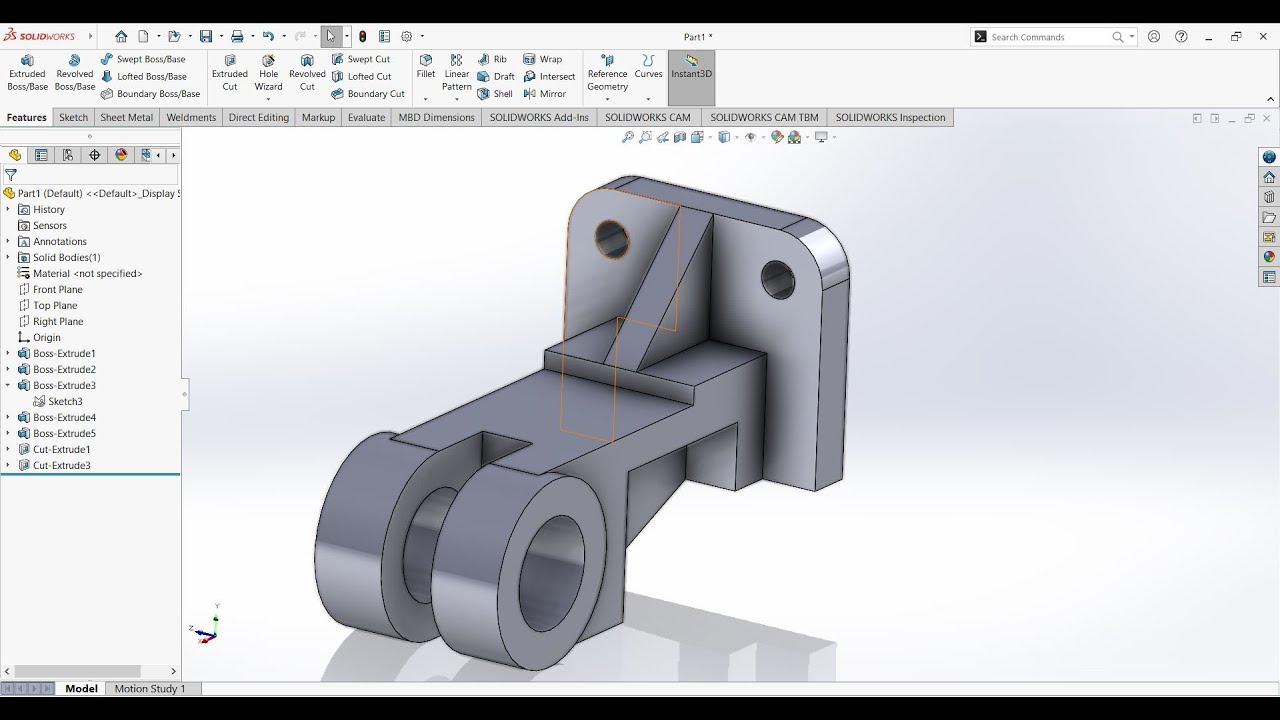Screen dimensions: 1280x720
Task: Select the Extruded Boss/Base tool
Action: pyautogui.click(x=27, y=73)
